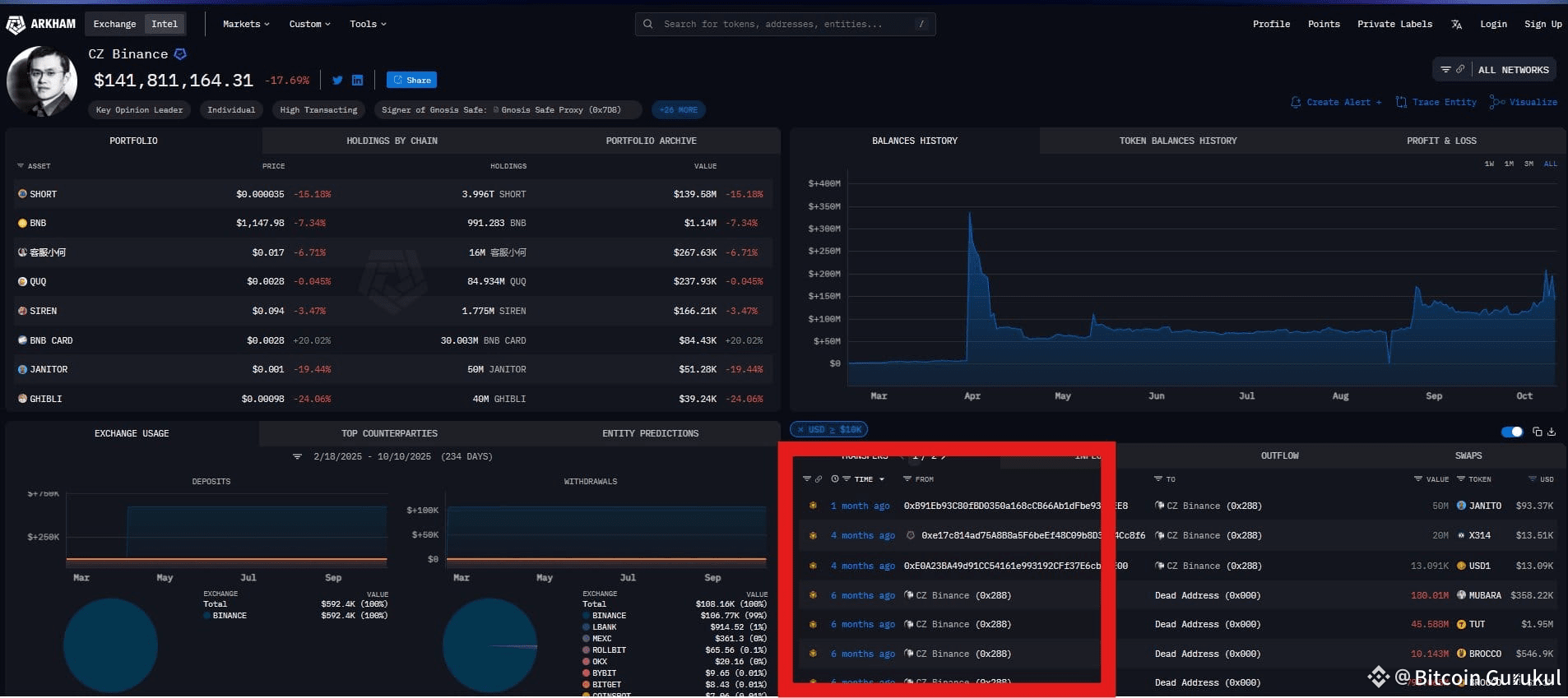This screenshot has width=1568, height=698.
Task: Select the 1W chart range
Action: click(x=1489, y=164)
